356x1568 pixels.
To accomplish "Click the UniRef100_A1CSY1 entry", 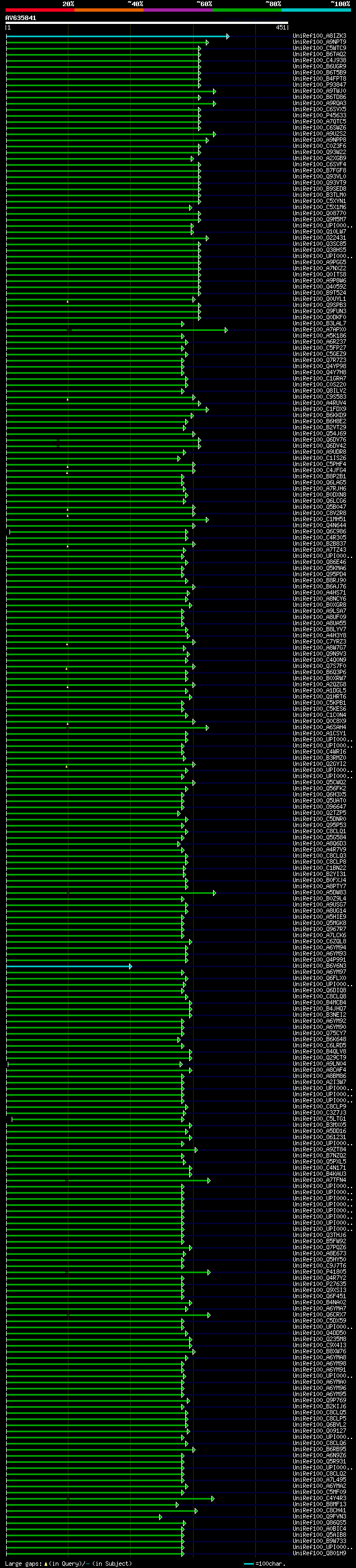I will point(319,734).
